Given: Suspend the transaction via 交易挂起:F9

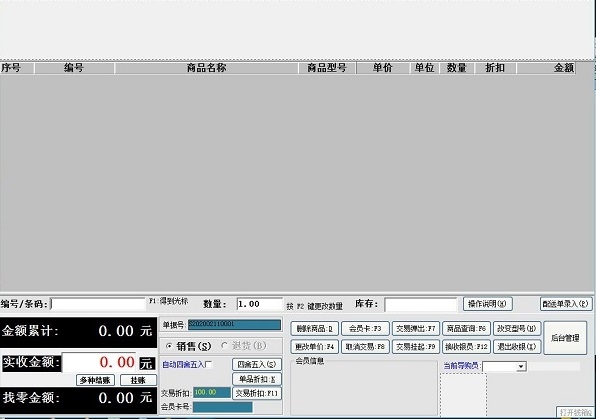Looking at the screenshot, I should (x=415, y=347).
